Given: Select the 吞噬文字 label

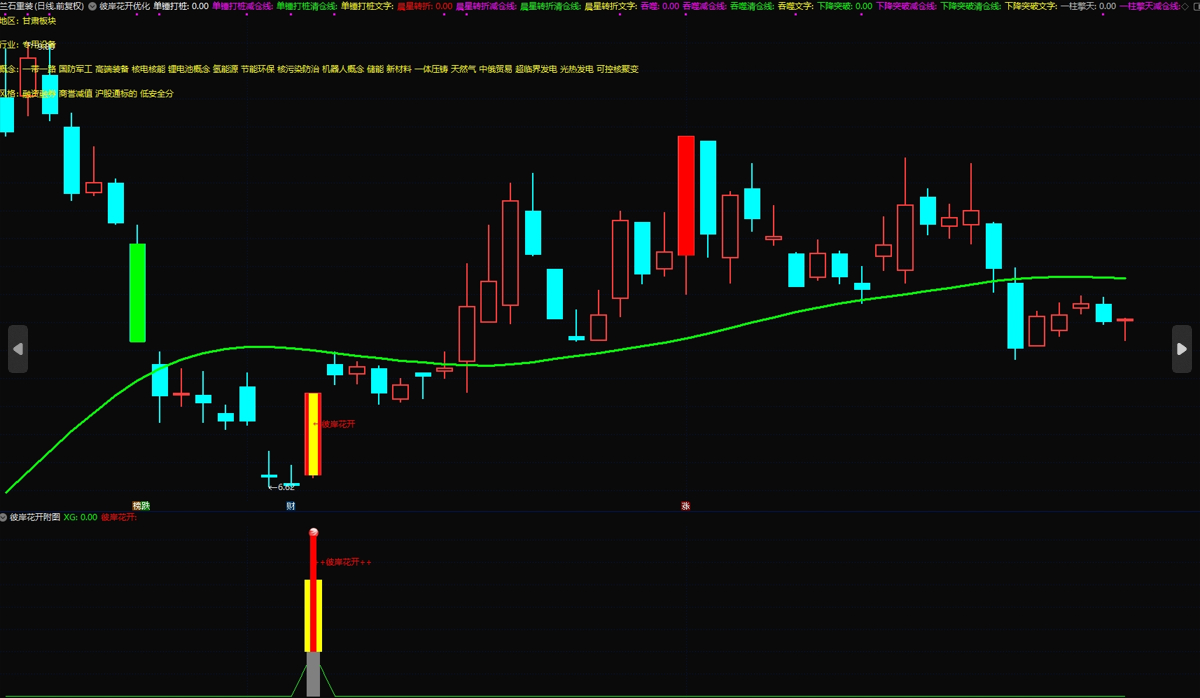Looking at the screenshot, I should click(795, 6).
